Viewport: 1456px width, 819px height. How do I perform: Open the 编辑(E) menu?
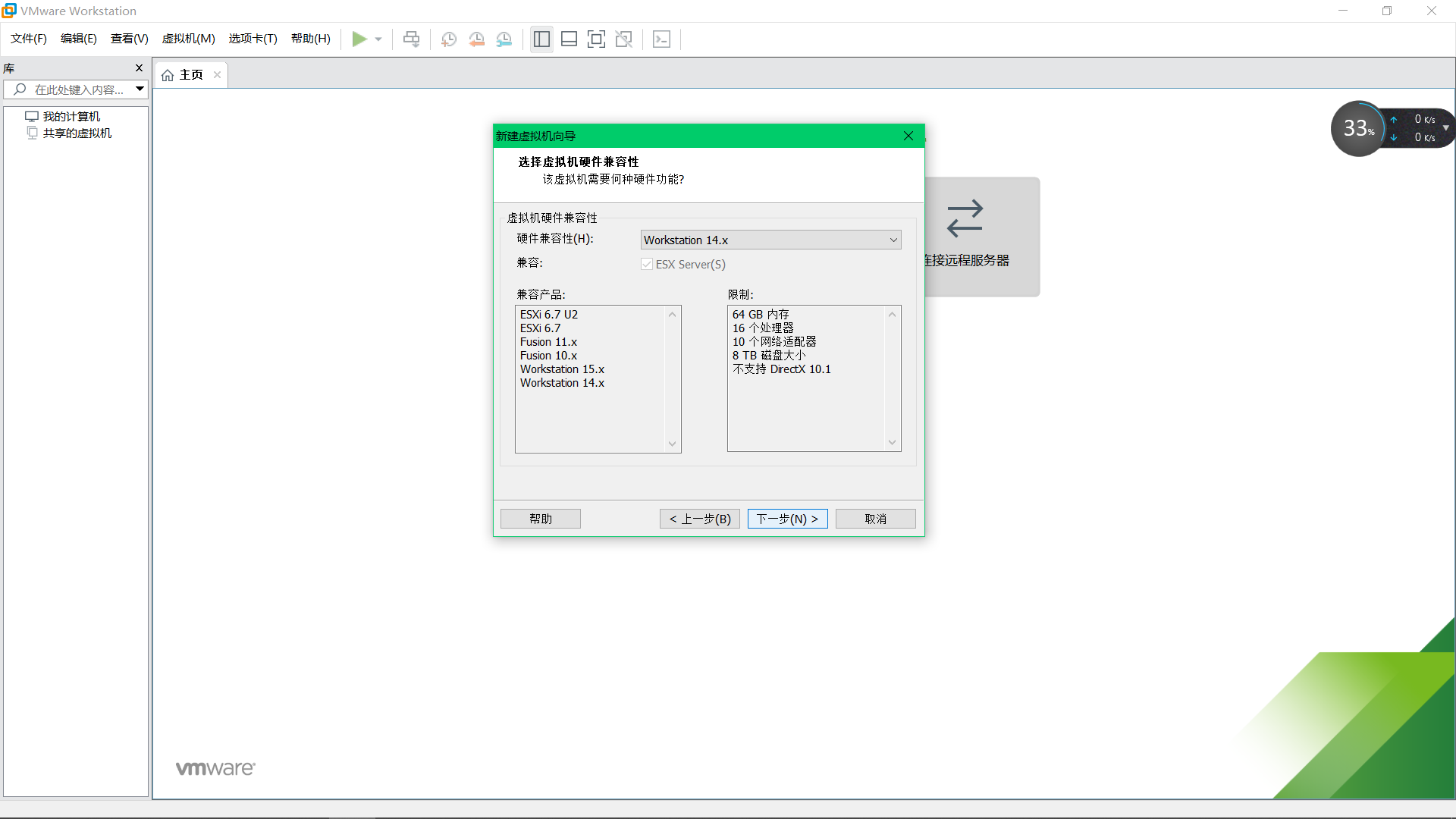tap(79, 39)
